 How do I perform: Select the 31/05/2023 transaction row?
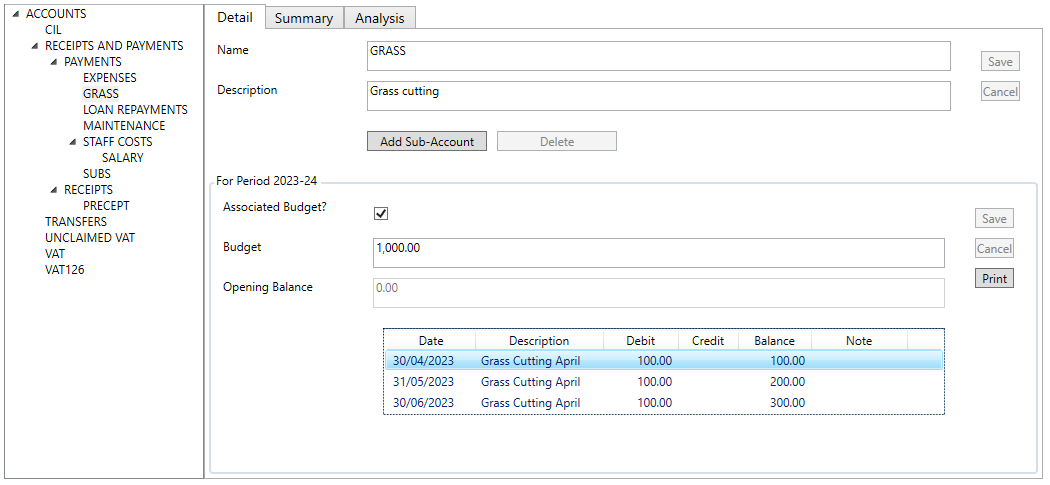[x=664, y=382]
